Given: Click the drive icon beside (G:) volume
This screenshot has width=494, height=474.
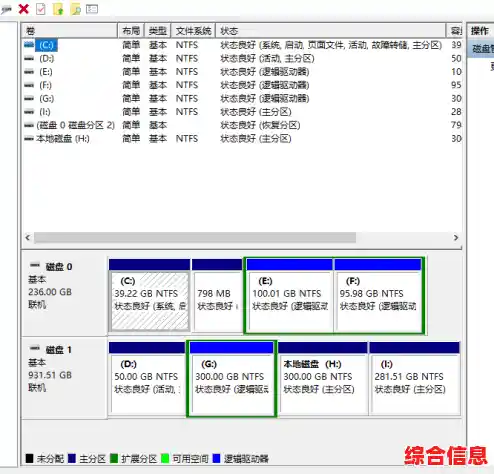Looking at the screenshot, I should (x=29, y=98).
